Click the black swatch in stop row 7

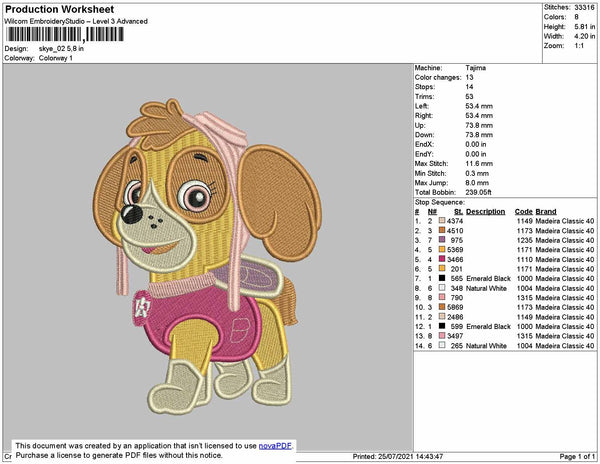point(442,278)
